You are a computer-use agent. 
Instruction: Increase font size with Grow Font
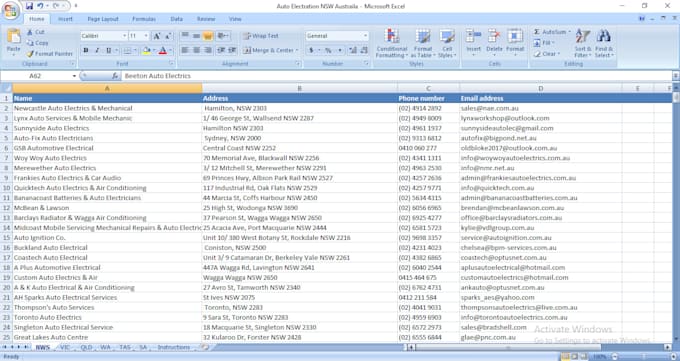click(x=157, y=36)
